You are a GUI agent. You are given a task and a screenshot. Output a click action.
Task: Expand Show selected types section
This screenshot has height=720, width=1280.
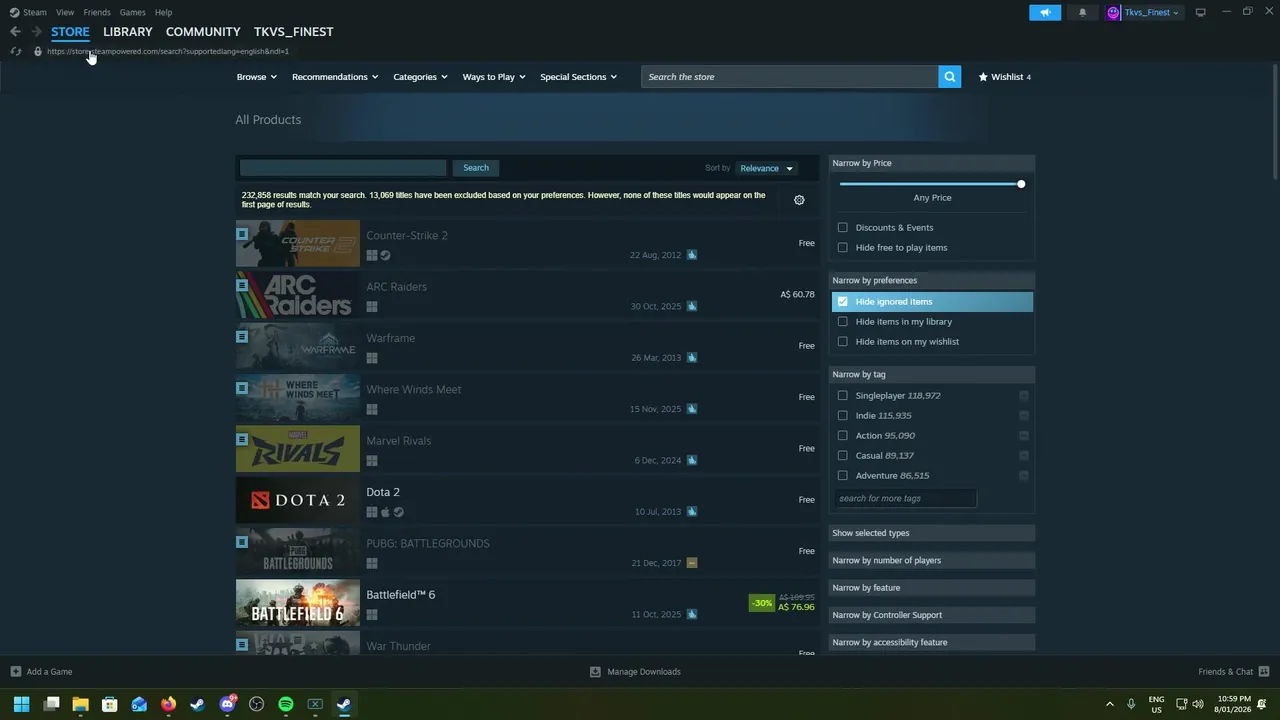tap(932, 533)
